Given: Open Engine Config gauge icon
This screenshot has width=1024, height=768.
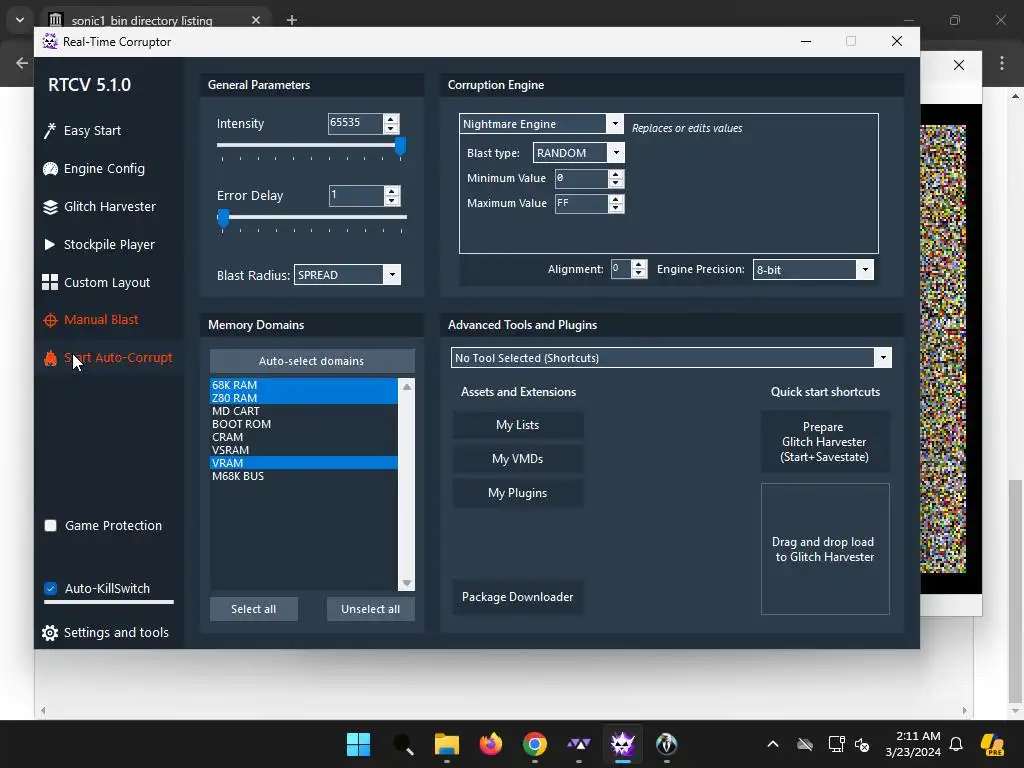Looking at the screenshot, I should pyautogui.click(x=50, y=169).
